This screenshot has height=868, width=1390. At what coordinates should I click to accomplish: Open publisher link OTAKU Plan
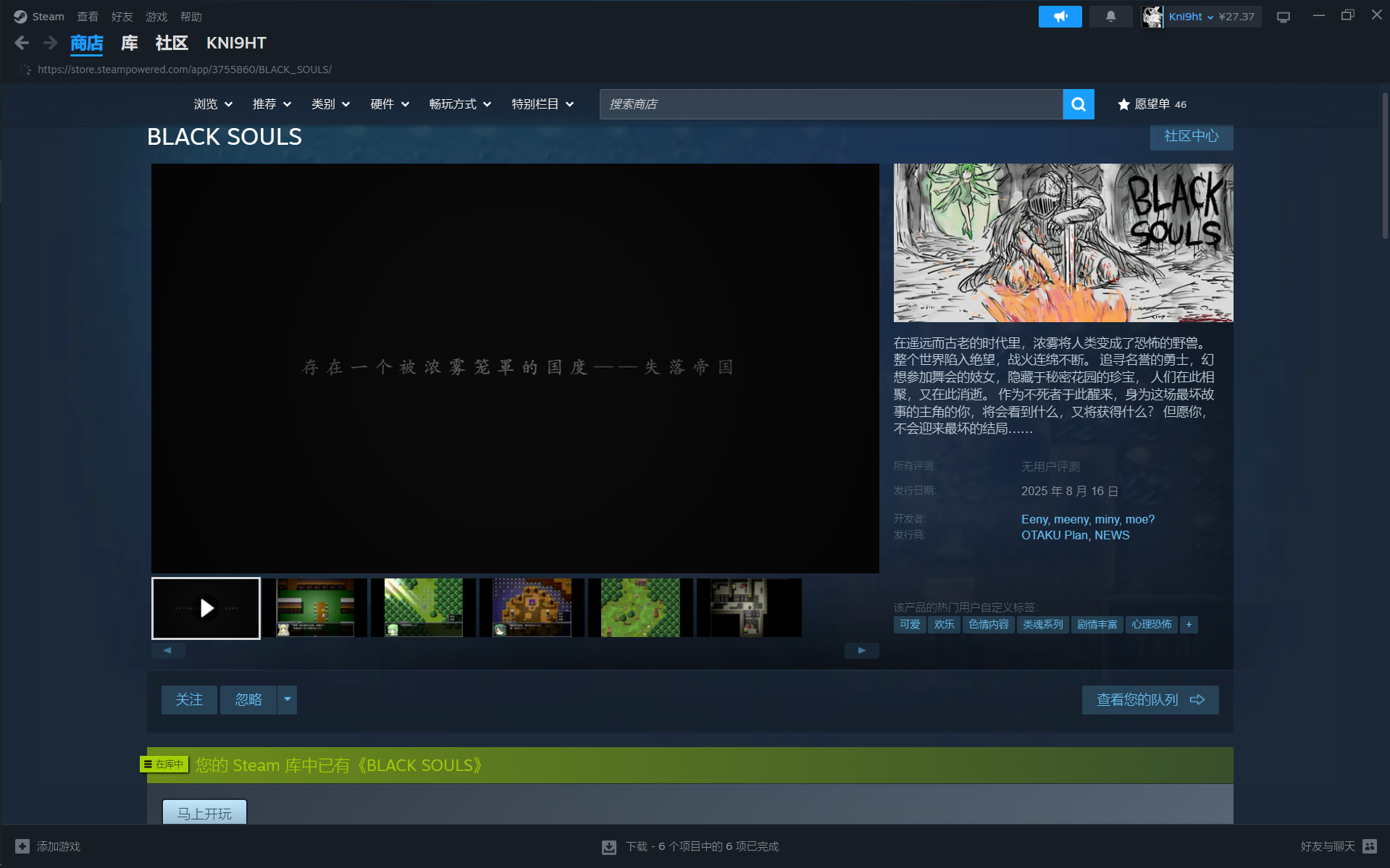(1055, 535)
